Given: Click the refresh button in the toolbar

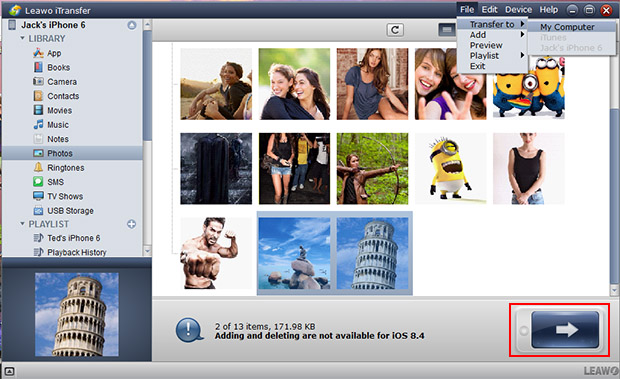Looking at the screenshot, I should [395, 30].
